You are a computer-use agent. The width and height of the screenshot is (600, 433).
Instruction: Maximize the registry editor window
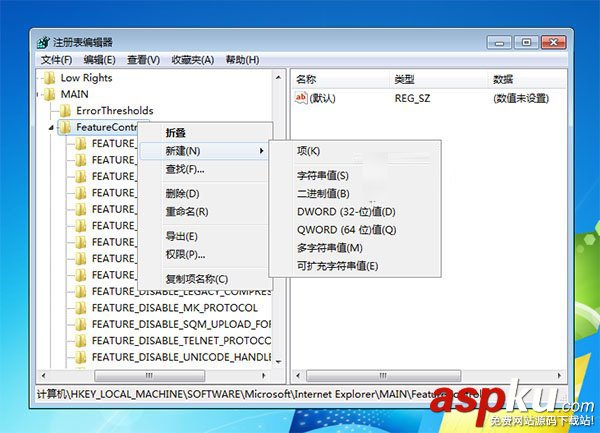526,42
